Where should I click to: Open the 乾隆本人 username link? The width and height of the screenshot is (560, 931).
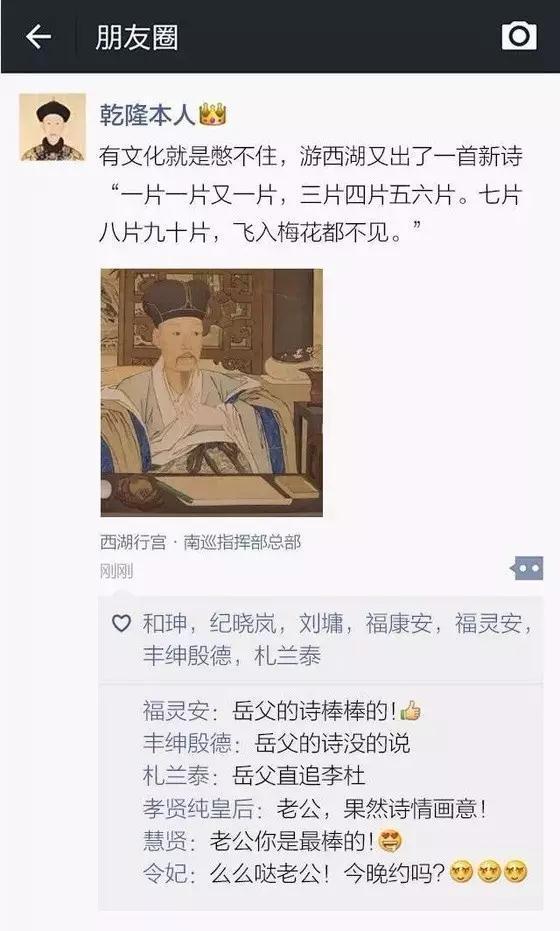tap(147, 114)
